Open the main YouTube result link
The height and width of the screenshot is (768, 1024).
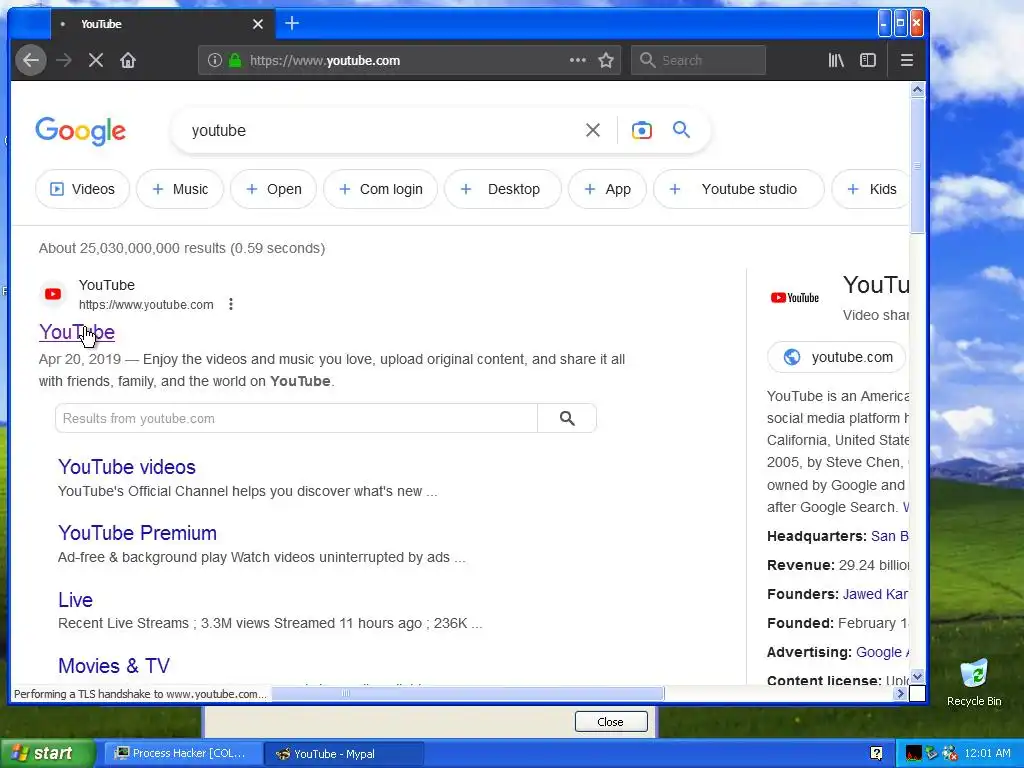(x=77, y=332)
